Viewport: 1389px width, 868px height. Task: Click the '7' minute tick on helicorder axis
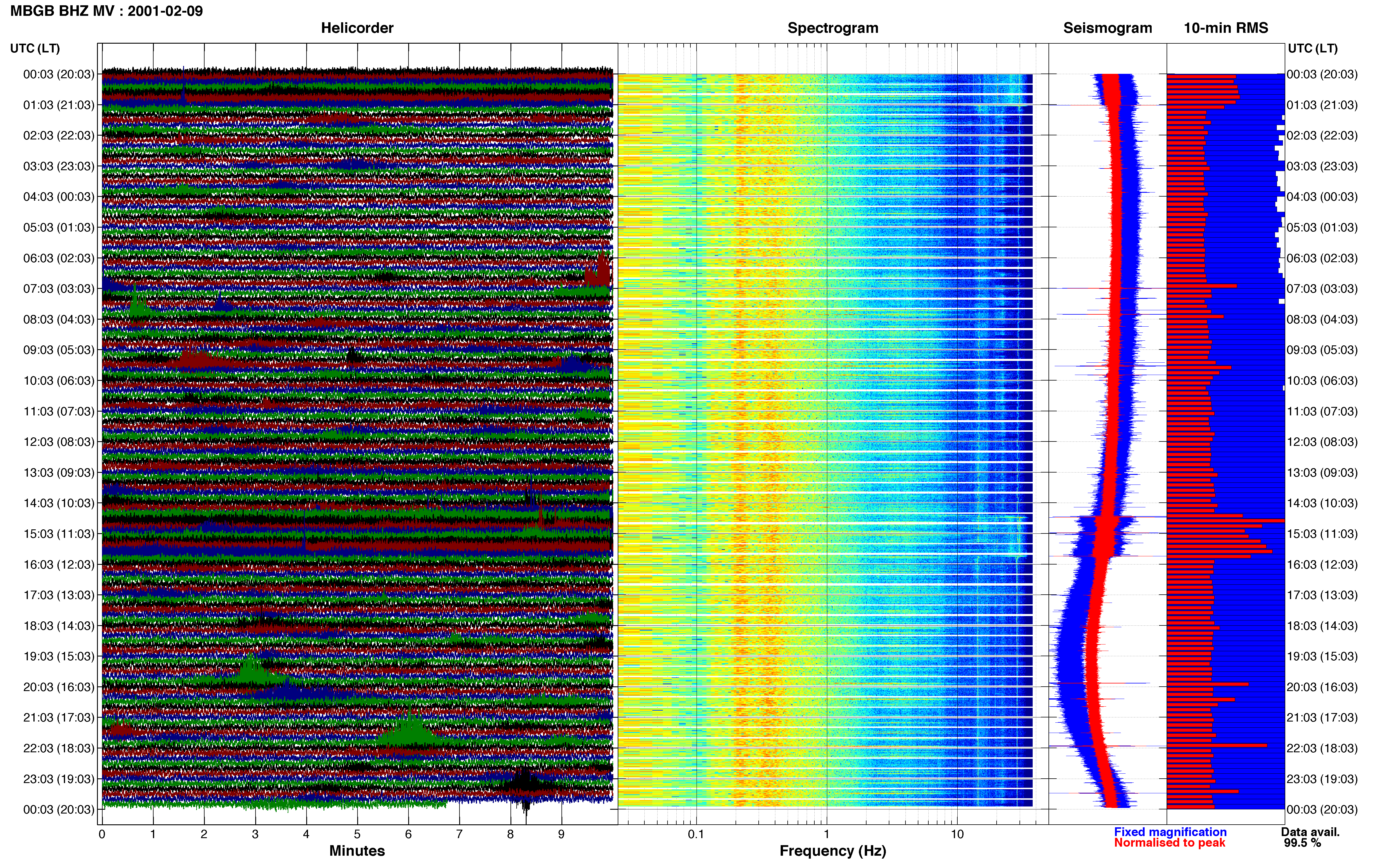459,834
